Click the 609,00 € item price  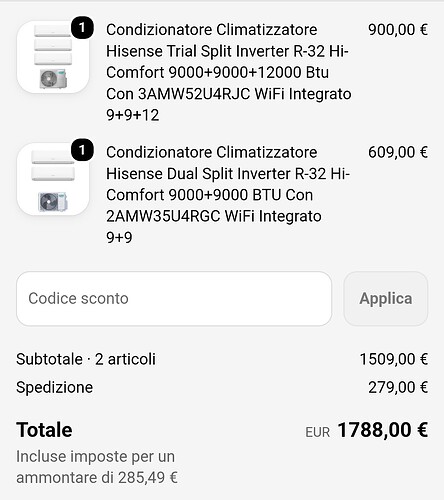398,152
